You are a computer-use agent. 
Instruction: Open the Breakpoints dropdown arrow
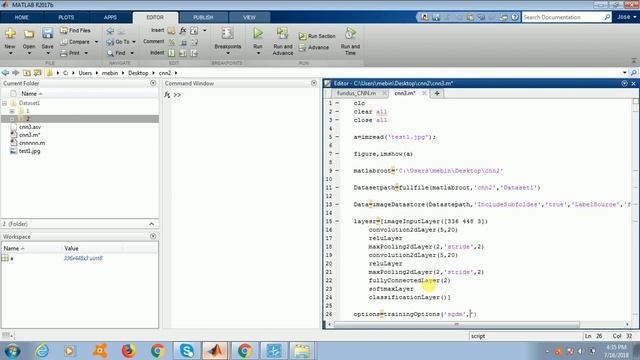pos(228,53)
